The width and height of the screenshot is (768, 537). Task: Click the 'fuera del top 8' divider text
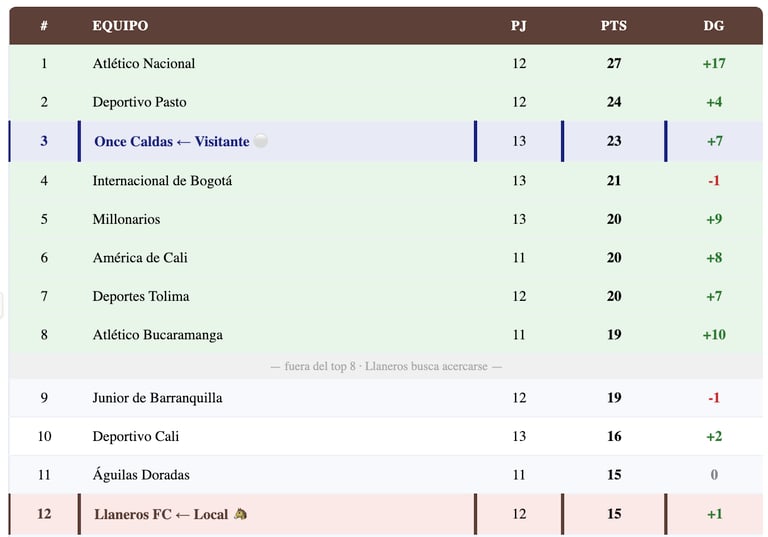point(386,366)
